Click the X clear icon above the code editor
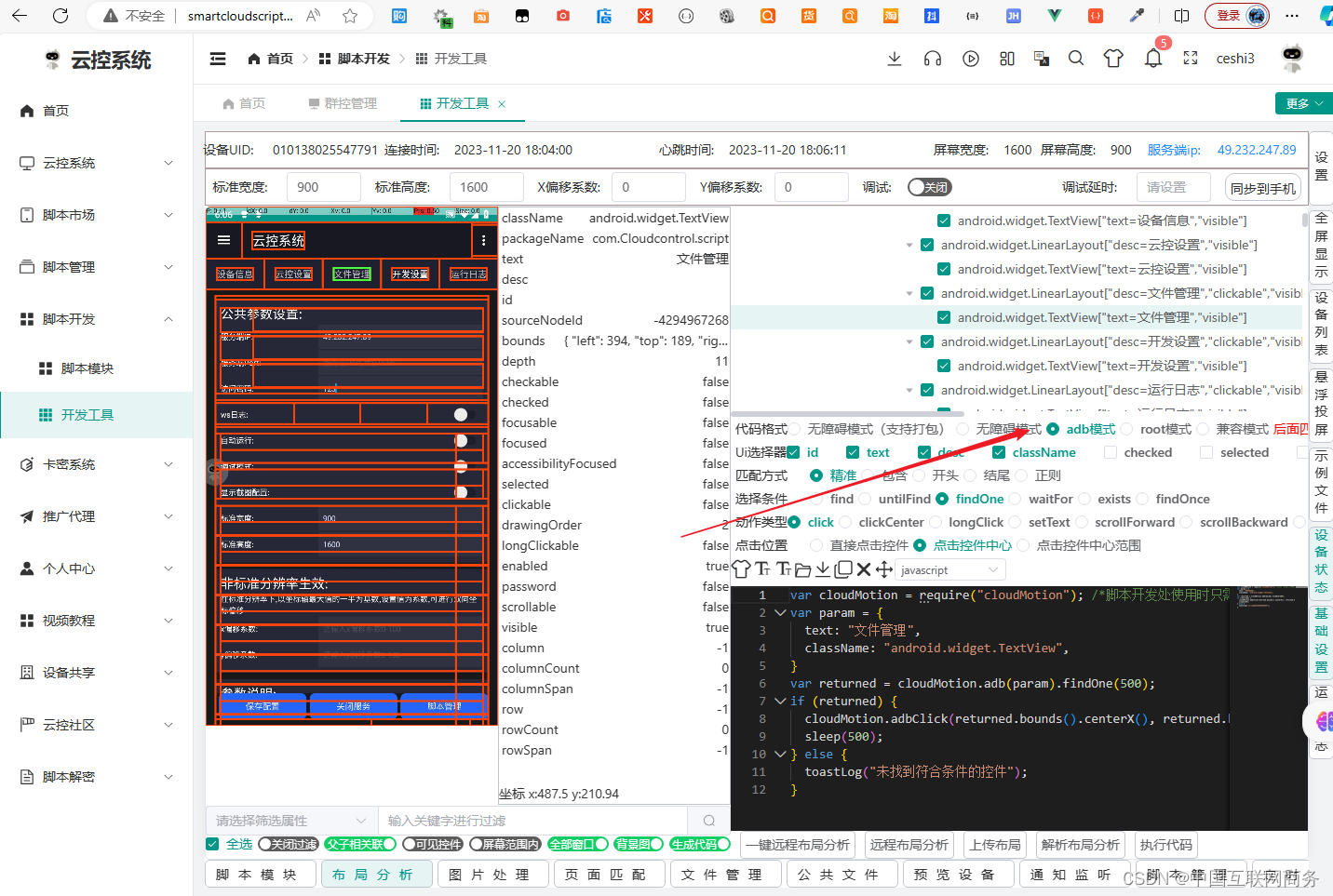The image size is (1333, 896). pyautogui.click(x=864, y=568)
